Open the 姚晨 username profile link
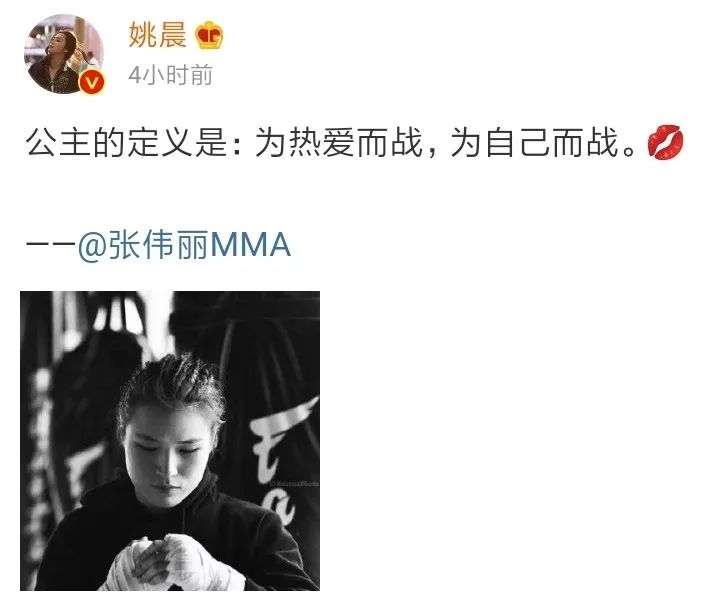 [158, 34]
